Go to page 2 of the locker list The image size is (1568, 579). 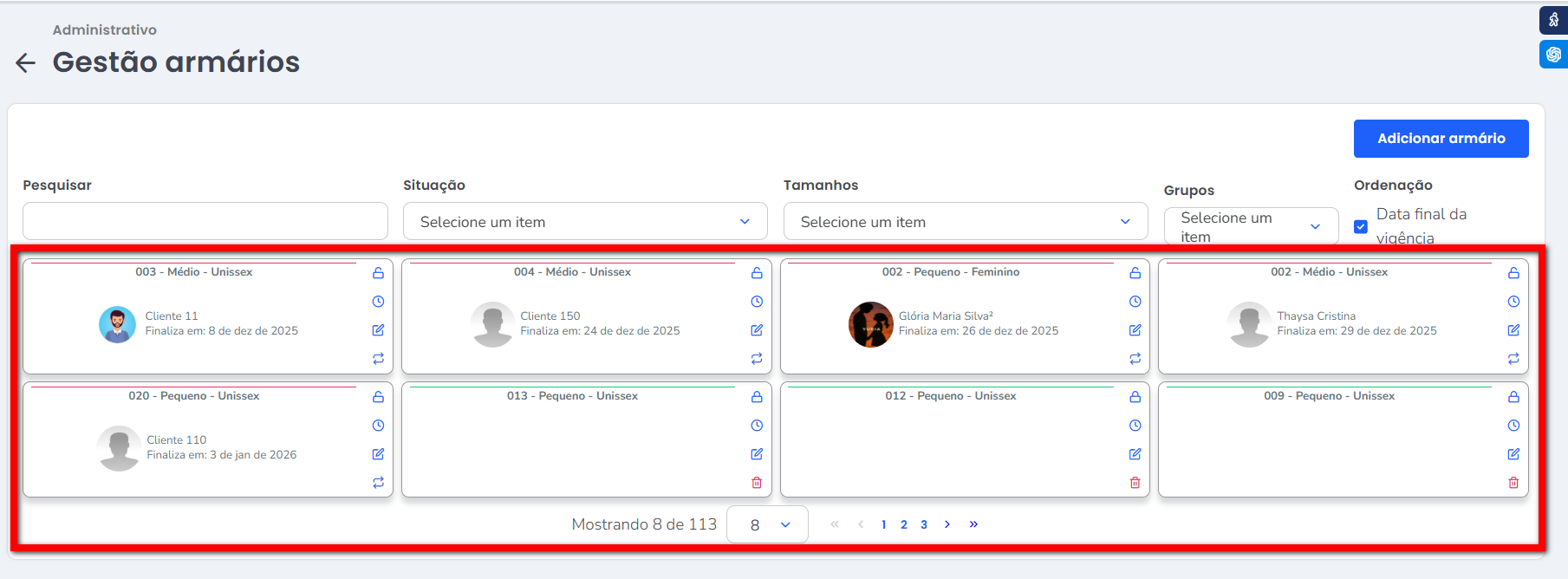[904, 524]
